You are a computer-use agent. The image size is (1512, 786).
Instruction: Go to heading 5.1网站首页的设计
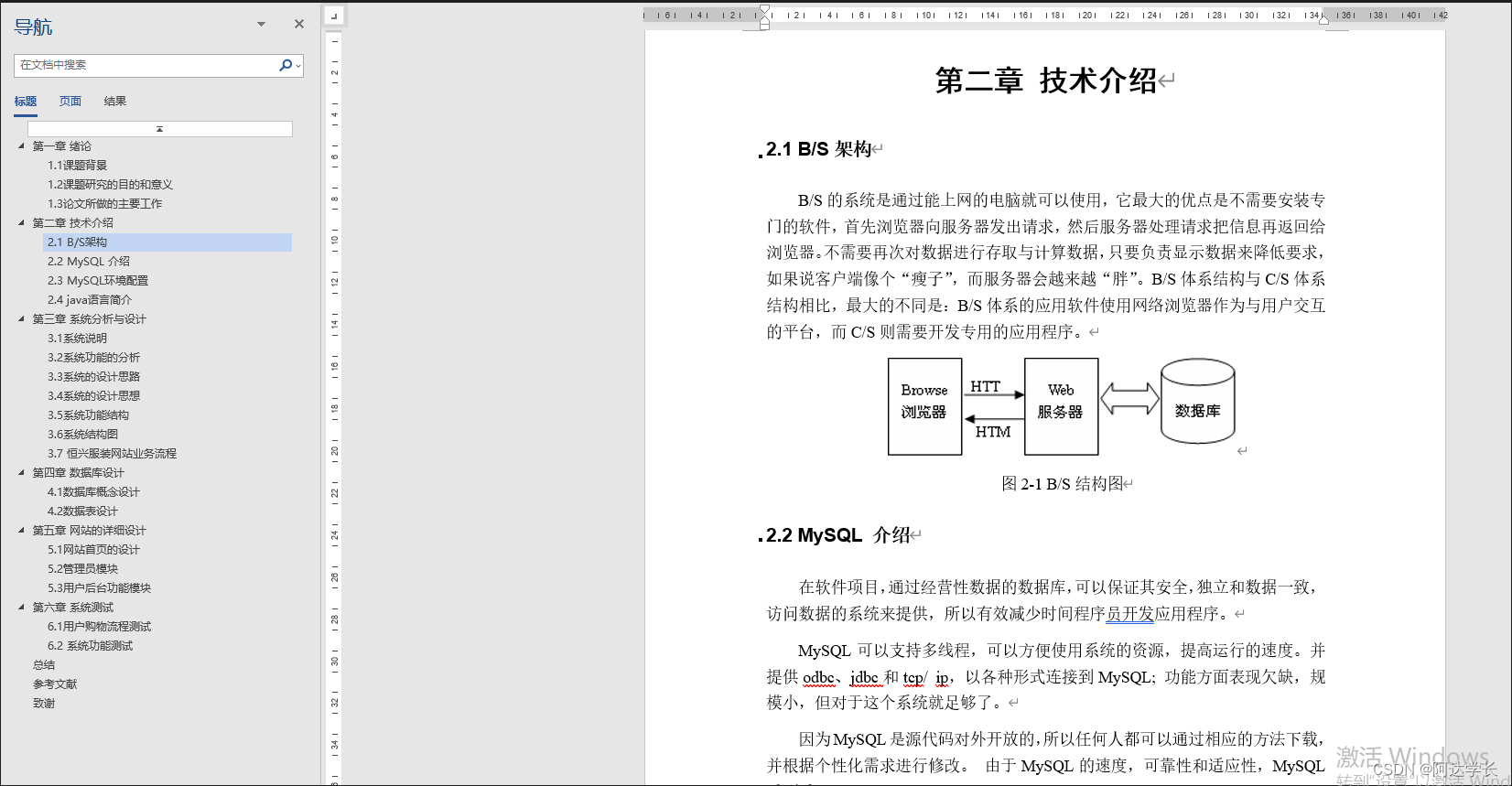[x=94, y=550]
